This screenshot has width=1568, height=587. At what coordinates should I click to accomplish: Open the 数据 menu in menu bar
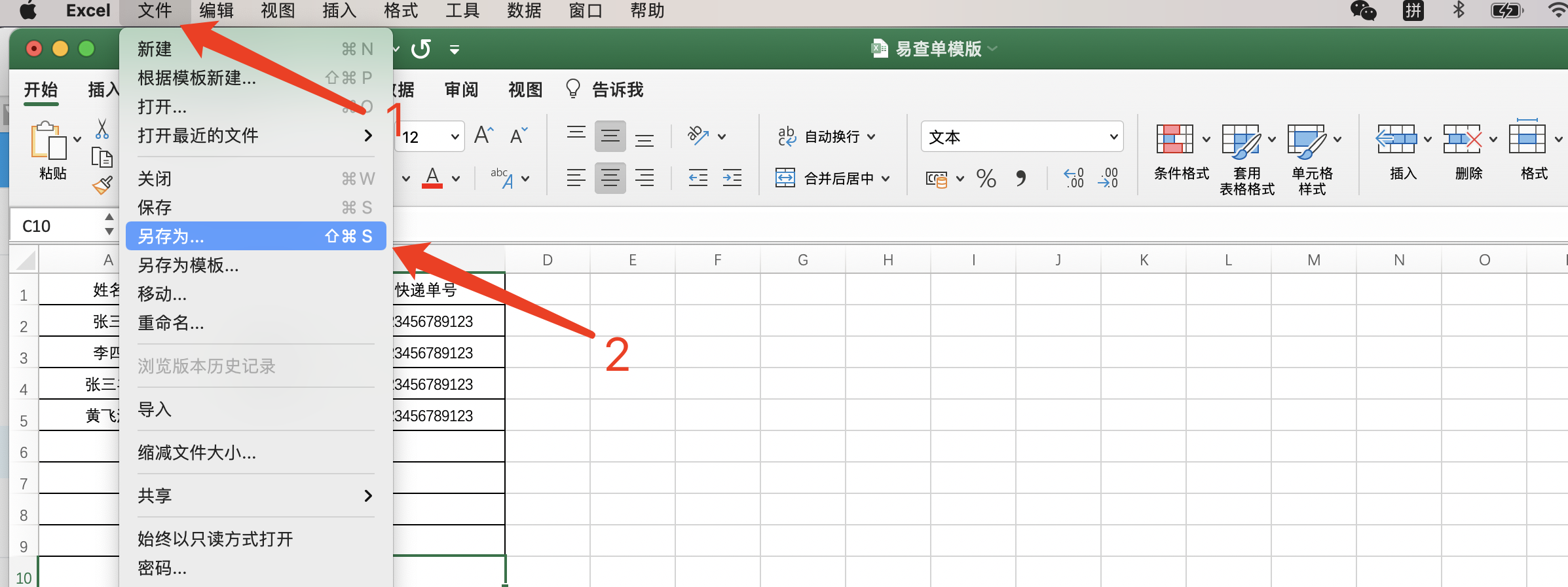pos(524,11)
